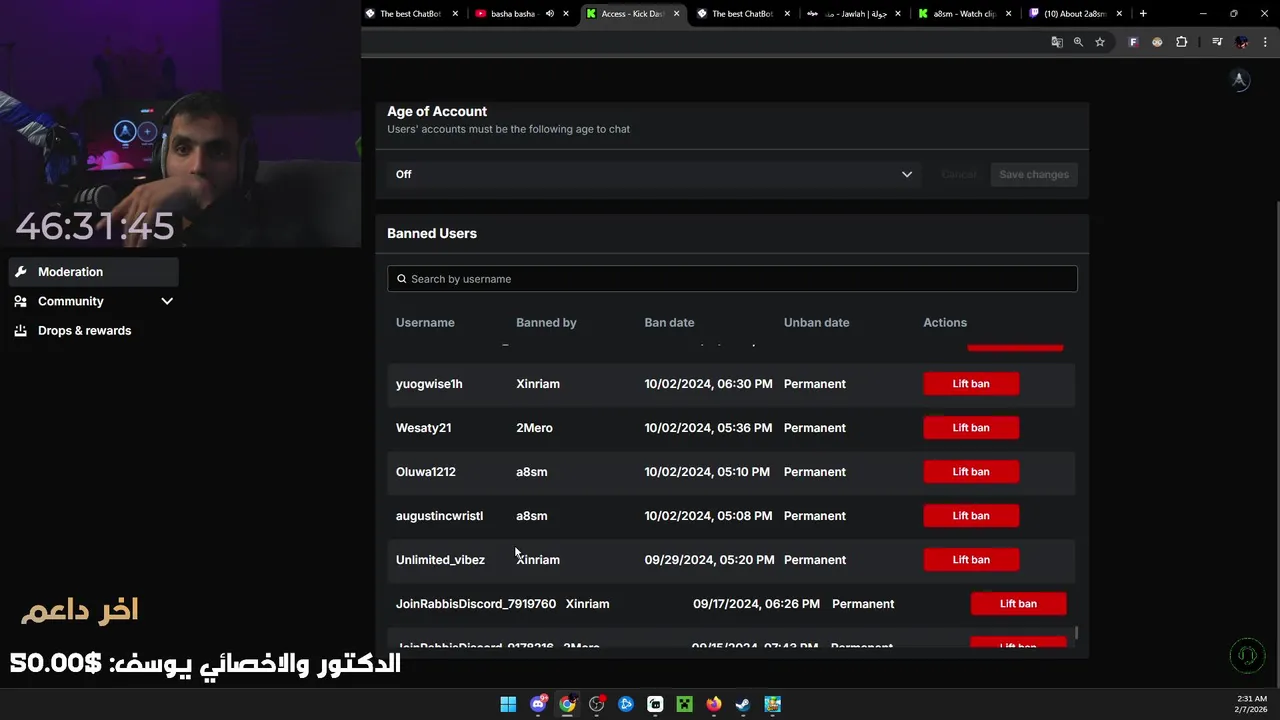Open the Chrome profile avatar
Viewport: 1280px width, 720px height.
tap(1242, 42)
